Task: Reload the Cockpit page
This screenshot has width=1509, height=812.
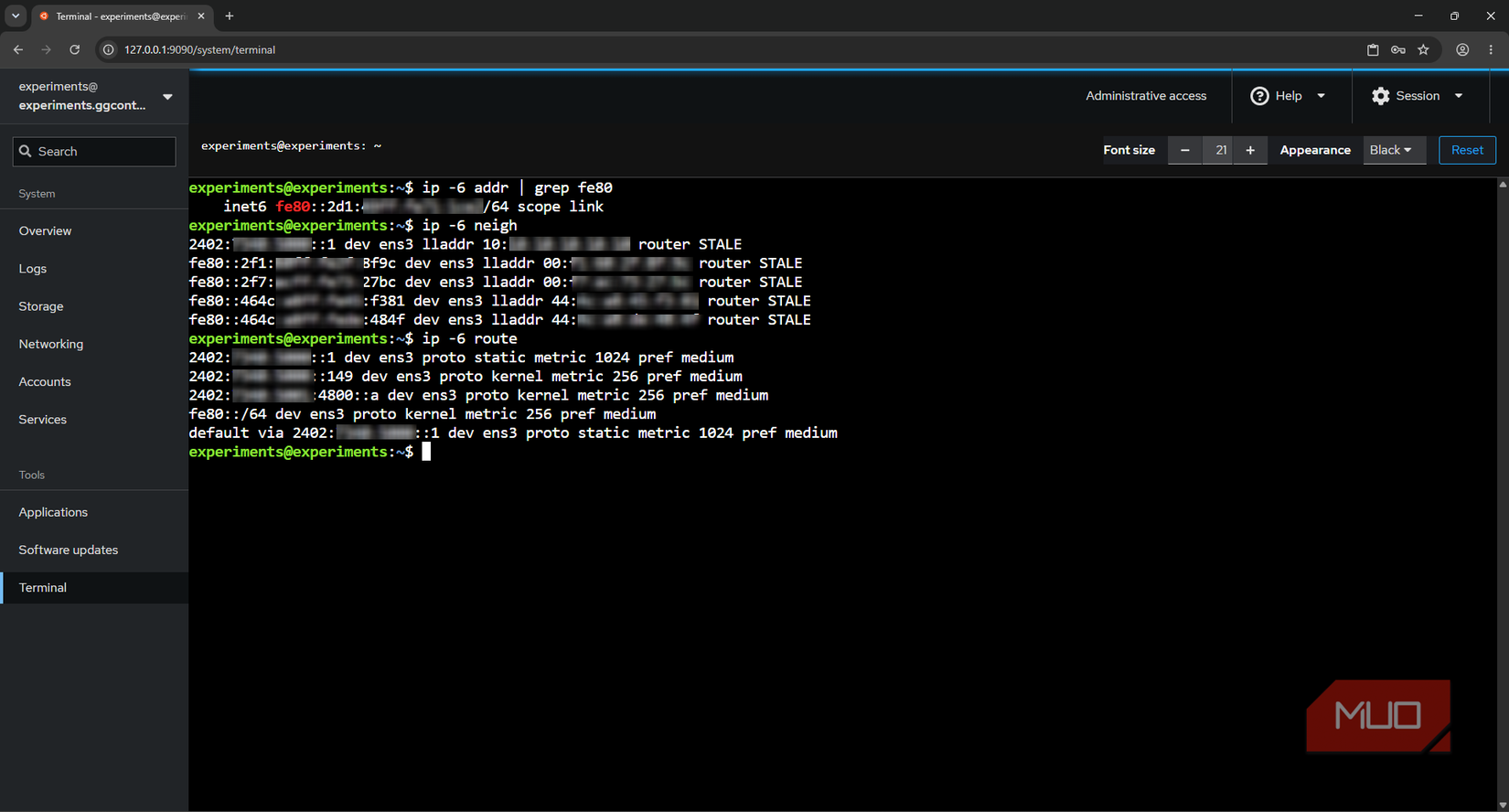Action: (x=75, y=49)
